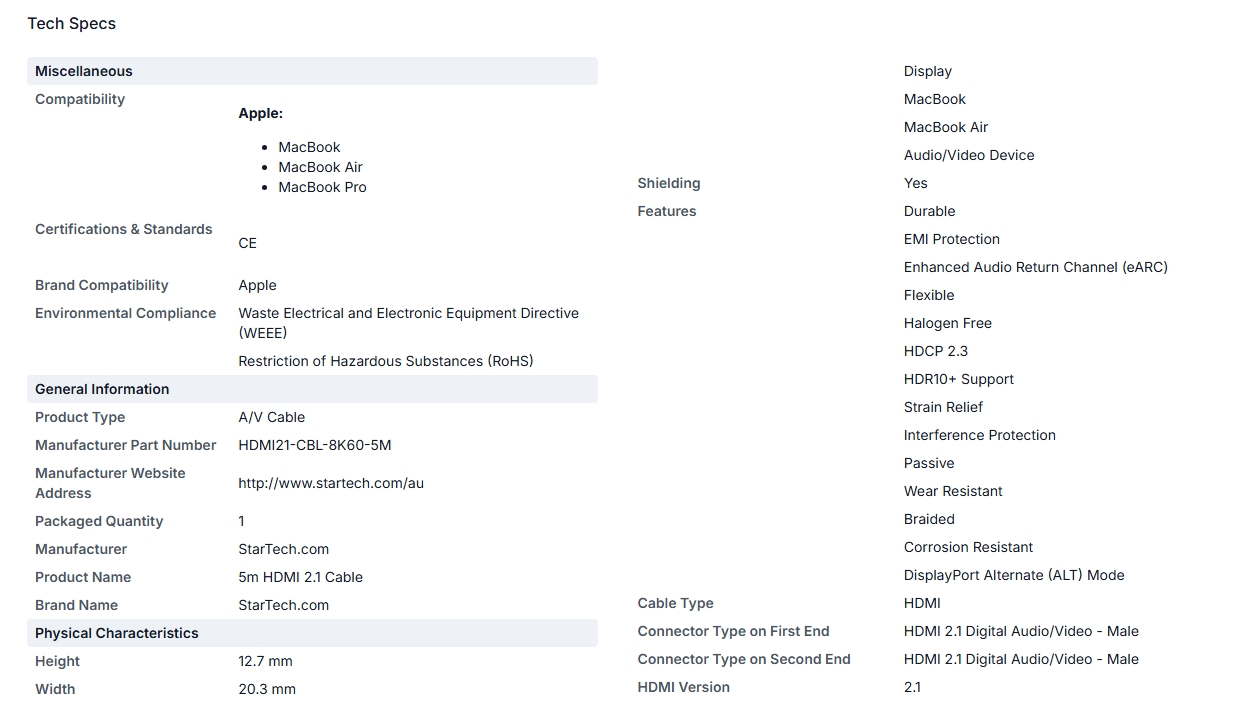Click Connector Type on Second End label

tap(744, 659)
